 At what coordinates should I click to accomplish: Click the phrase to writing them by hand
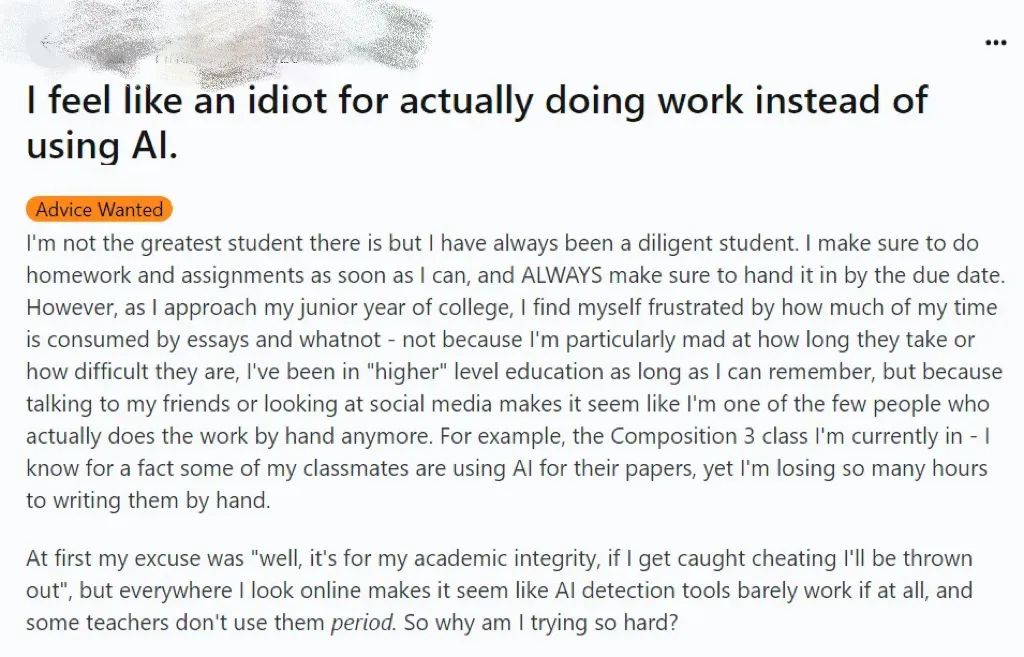point(148,500)
